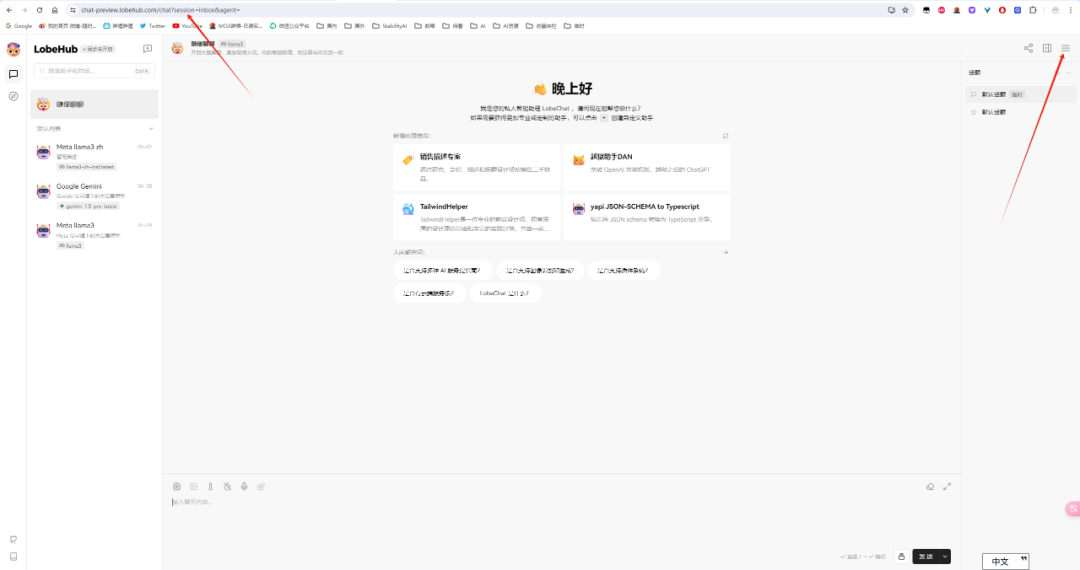1080x570 pixels.
Task: Open the browser three-dot menu
Action: pos(1070,10)
